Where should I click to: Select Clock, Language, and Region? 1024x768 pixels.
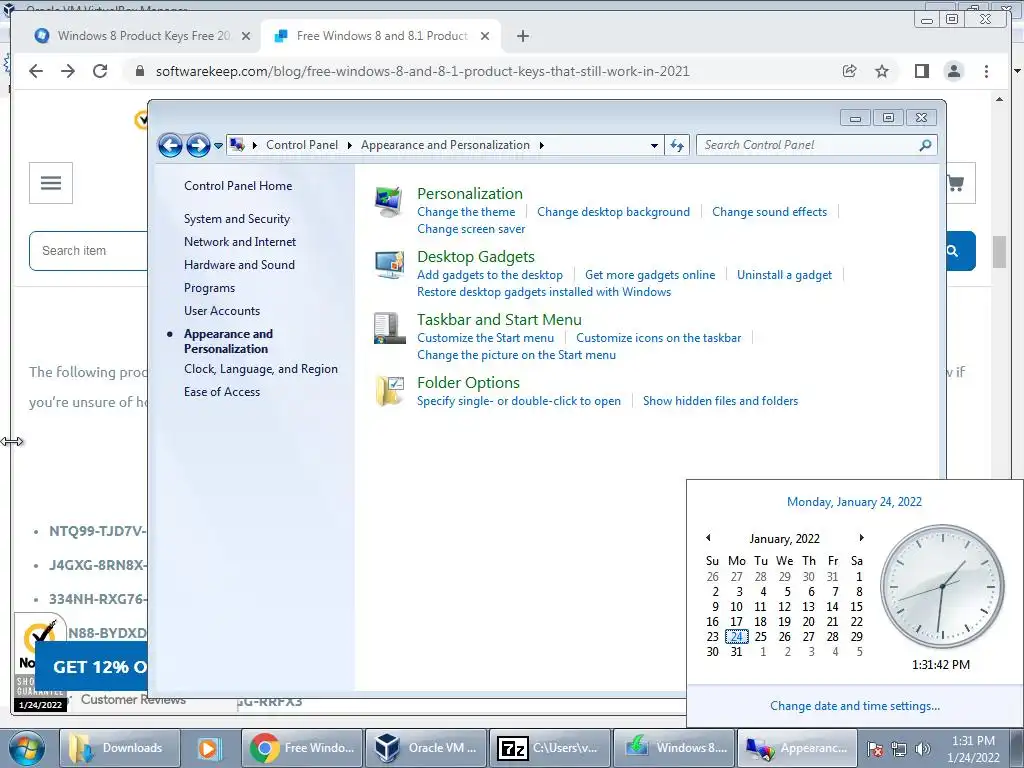pyautogui.click(x=261, y=369)
